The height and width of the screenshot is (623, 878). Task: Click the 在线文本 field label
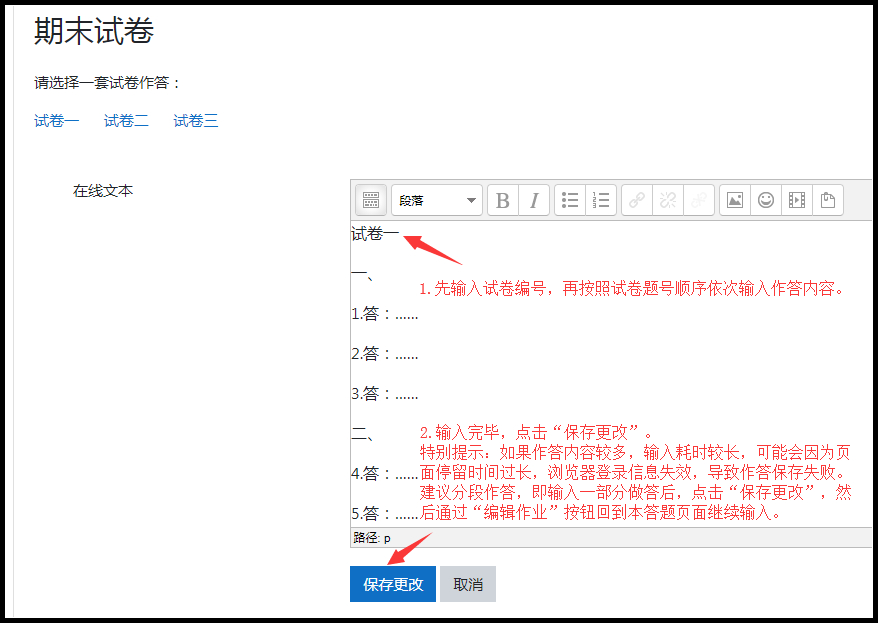point(103,191)
